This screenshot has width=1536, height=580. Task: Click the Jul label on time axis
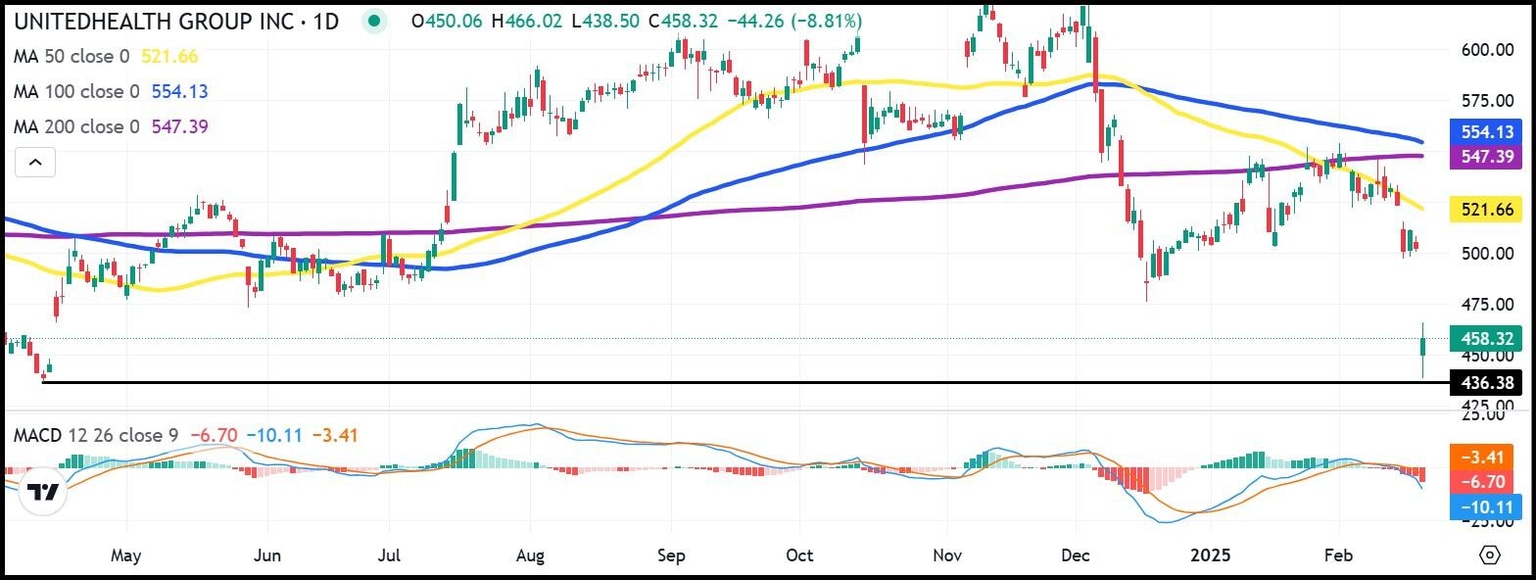tap(390, 554)
